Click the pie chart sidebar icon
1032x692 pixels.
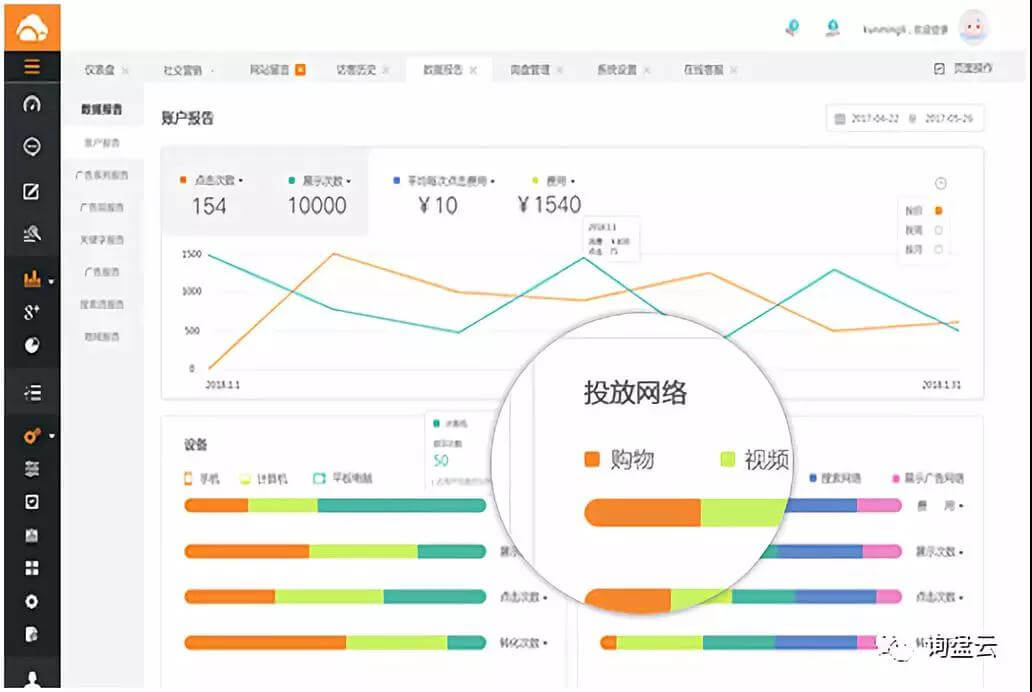click(x=32, y=345)
